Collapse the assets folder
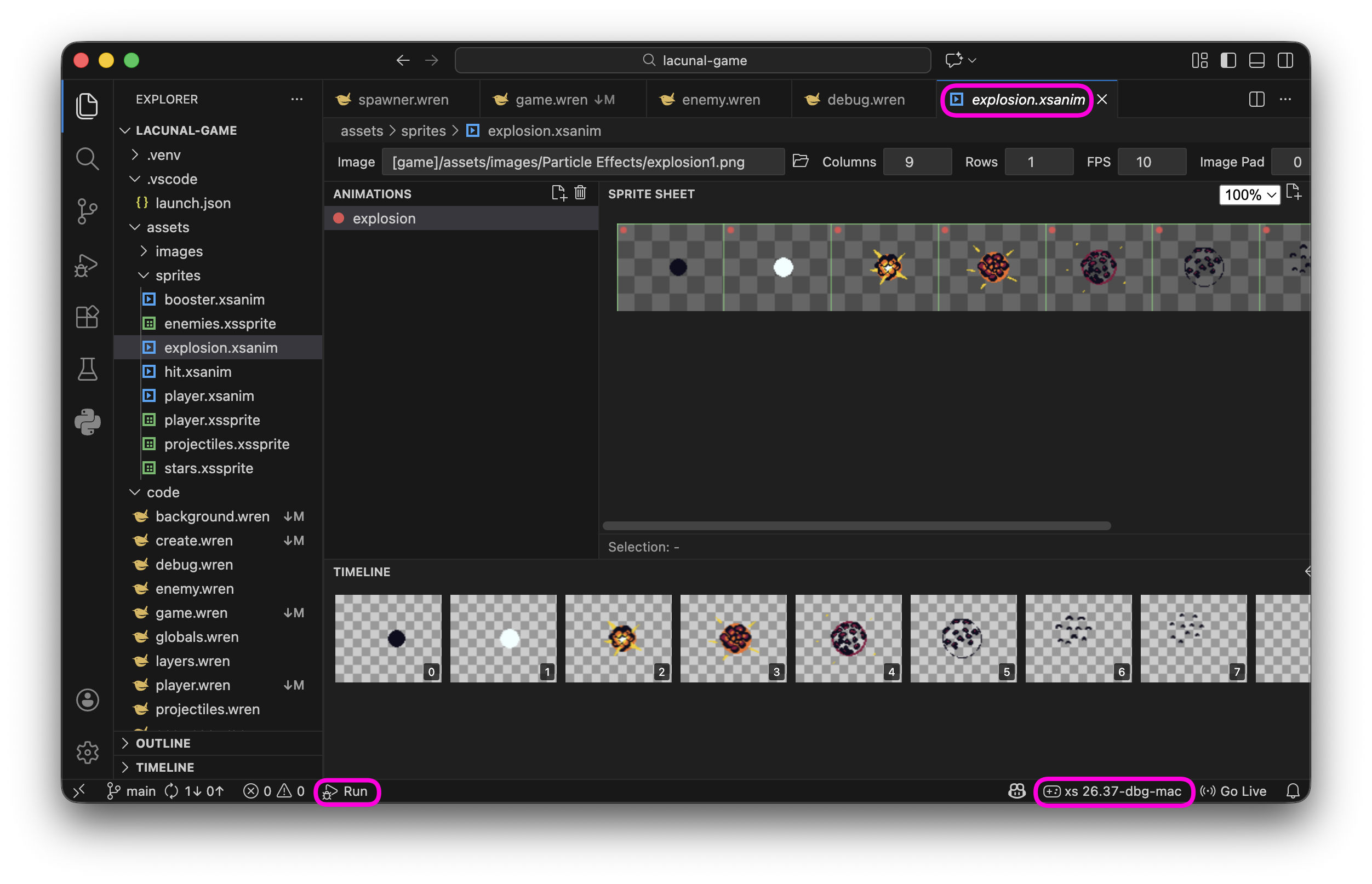 click(x=134, y=227)
